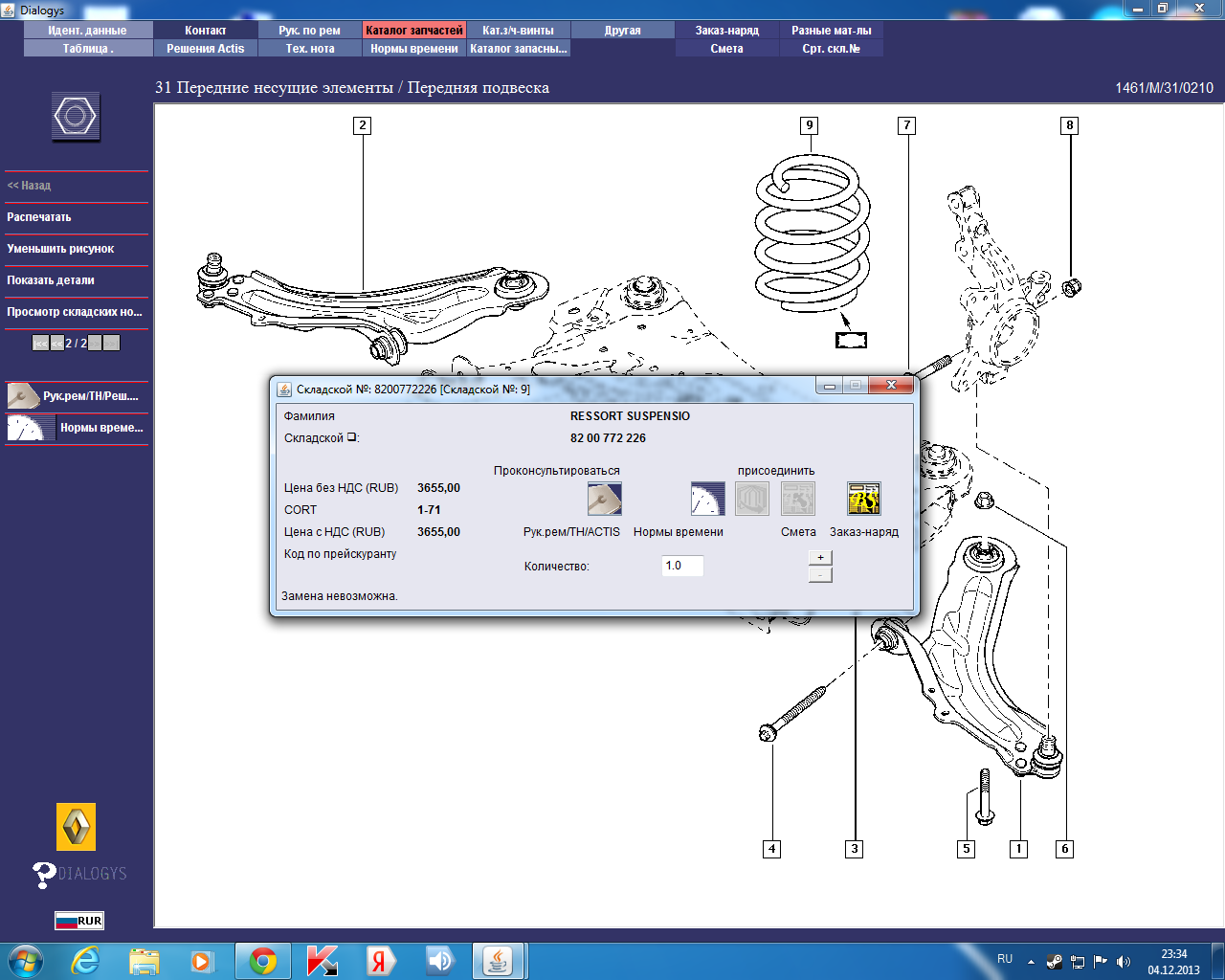1225x980 pixels.
Task: Open Windows Explorer from the taskbar
Action: point(145,961)
